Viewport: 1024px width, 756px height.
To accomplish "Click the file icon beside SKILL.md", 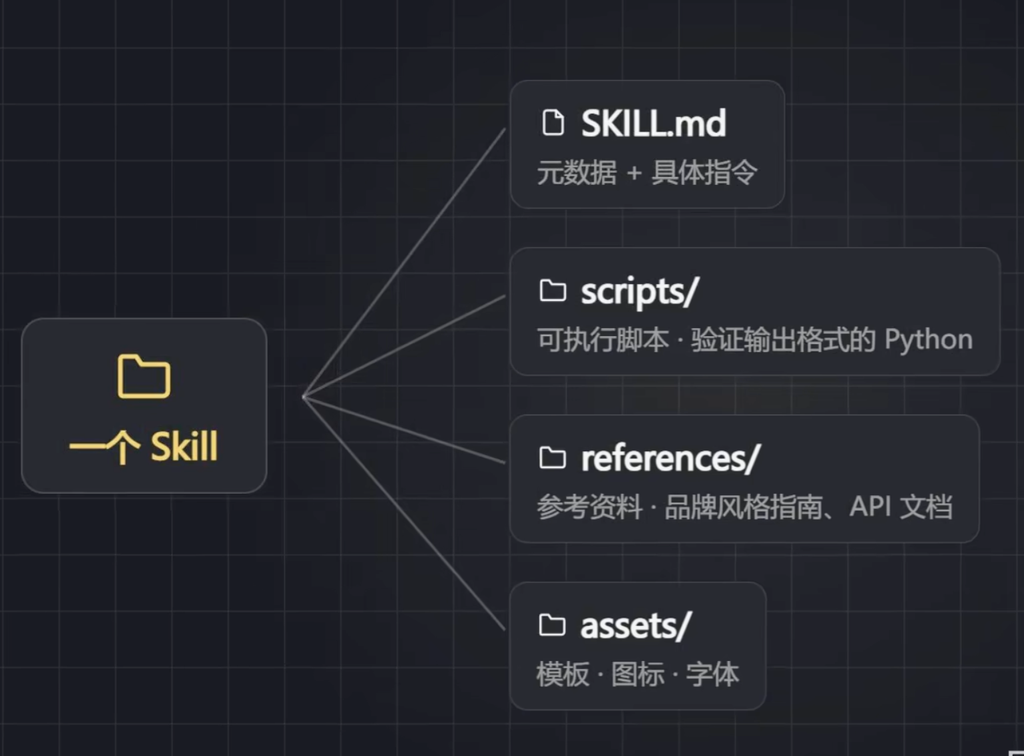I will coord(553,123).
